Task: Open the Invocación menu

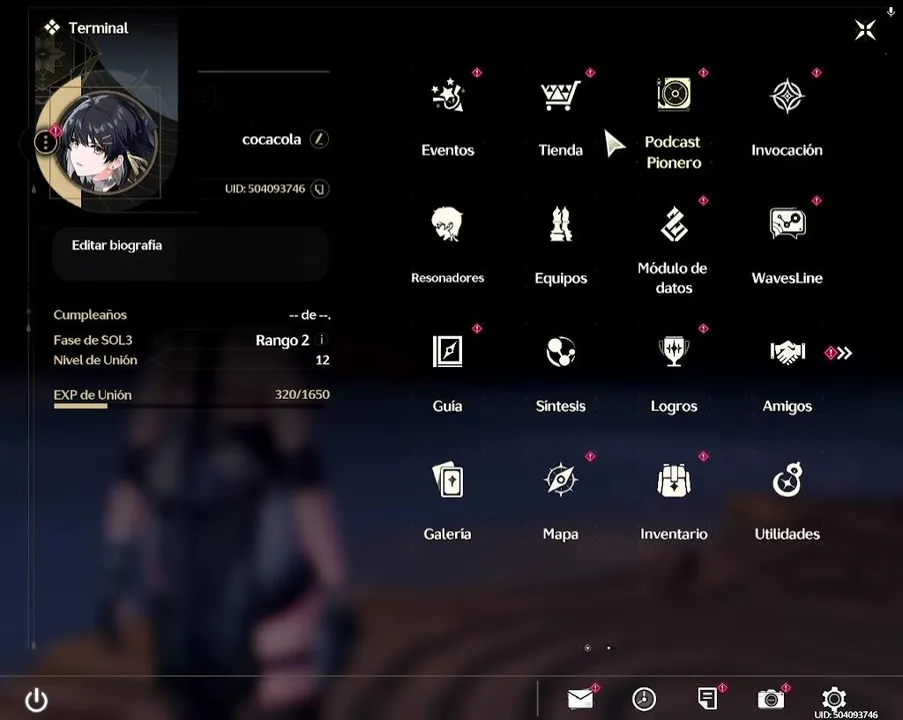Action: click(787, 96)
